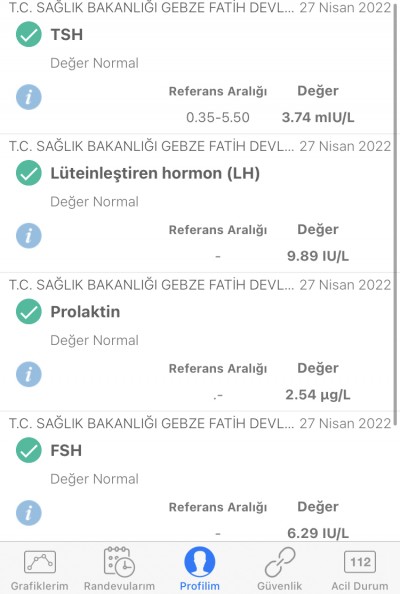This screenshot has width=400, height=594.
Task: Click the green checkmark beside Lüteinleştiren hormon
Action: point(29,173)
